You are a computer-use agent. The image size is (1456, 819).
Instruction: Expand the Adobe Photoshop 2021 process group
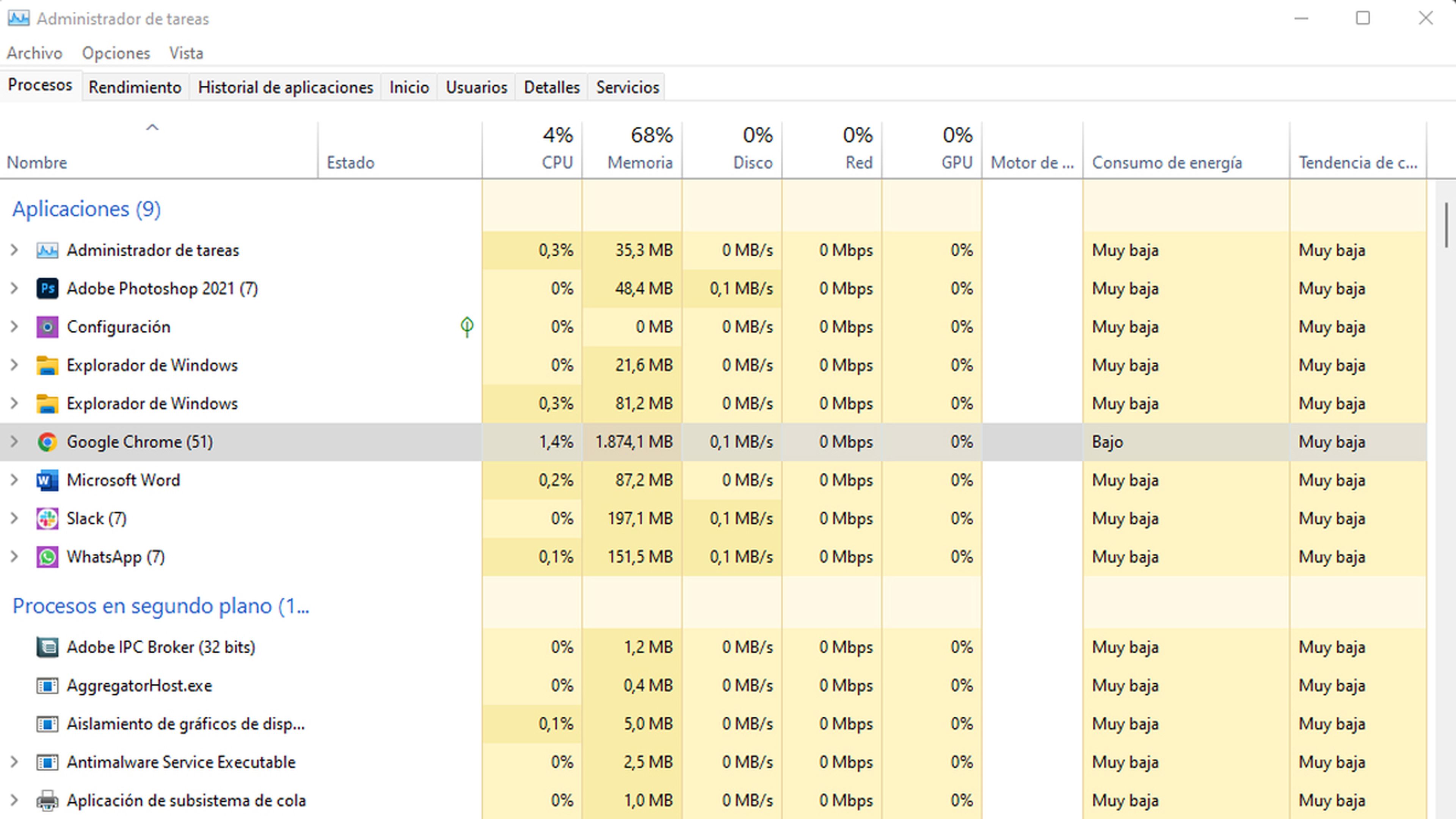click(14, 288)
